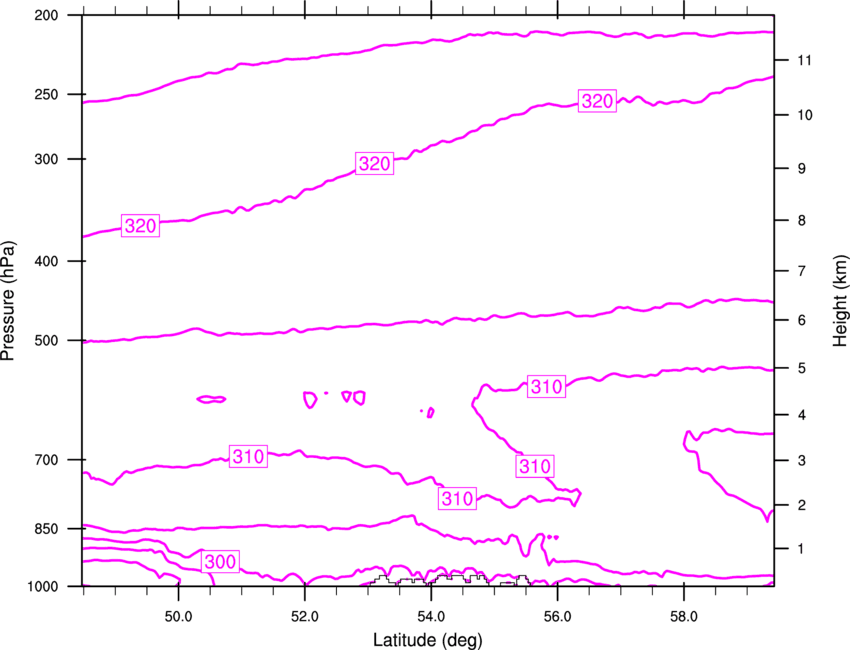Click the 3 km height tick label

coord(801,461)
